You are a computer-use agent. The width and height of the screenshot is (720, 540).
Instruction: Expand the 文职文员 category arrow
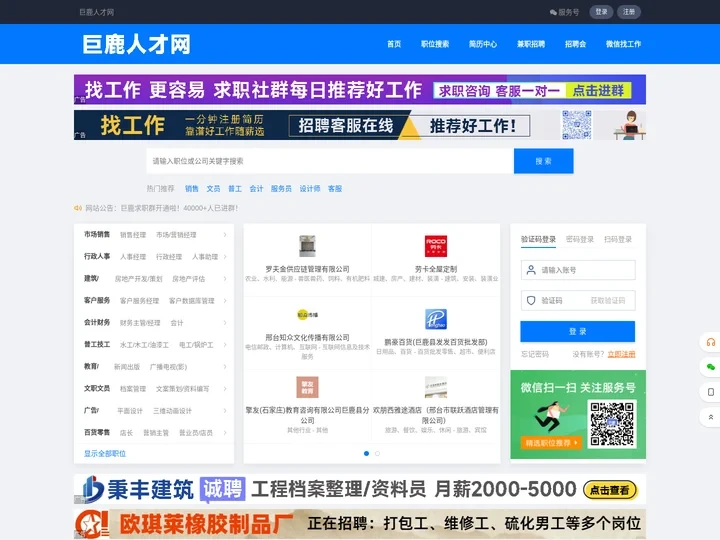click(x=225, y=388)
